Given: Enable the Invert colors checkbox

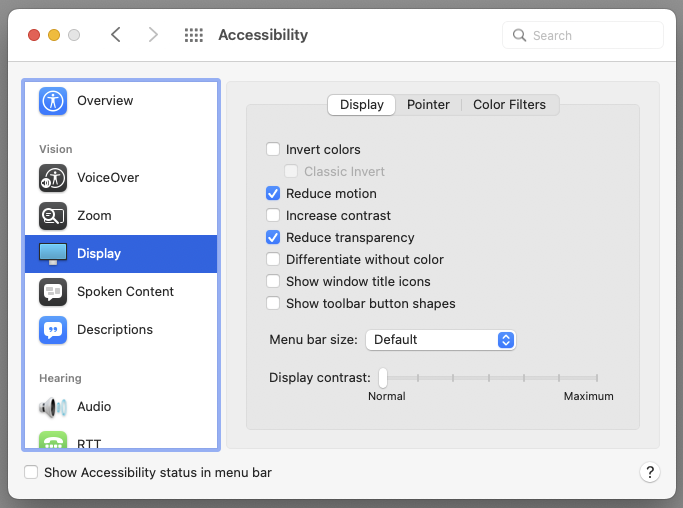Looking at the screenshot, I should click(x=273, y=149).
